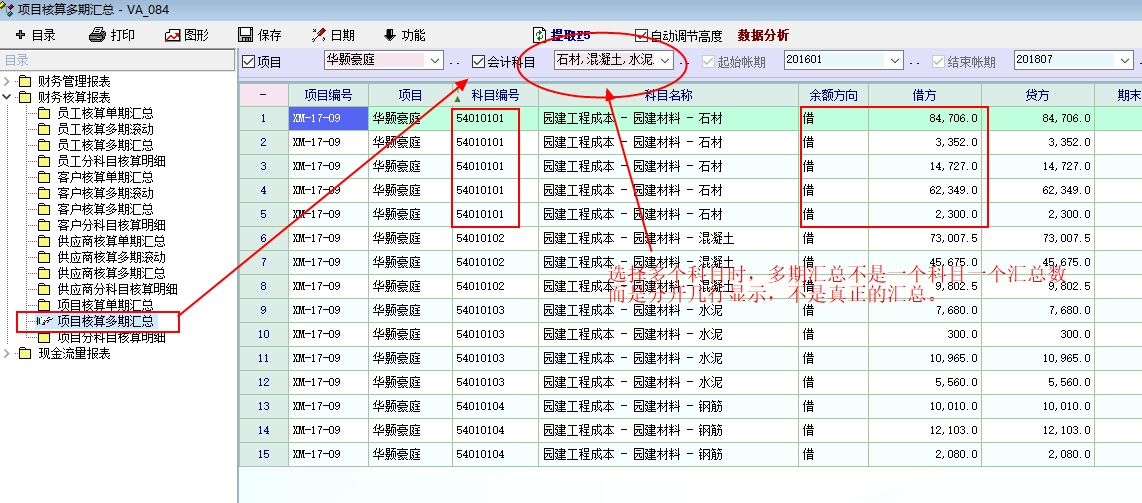Open the 华颢豪庭 project dropdown
The width and height of the screenshot is (1142, 503).
434,61
